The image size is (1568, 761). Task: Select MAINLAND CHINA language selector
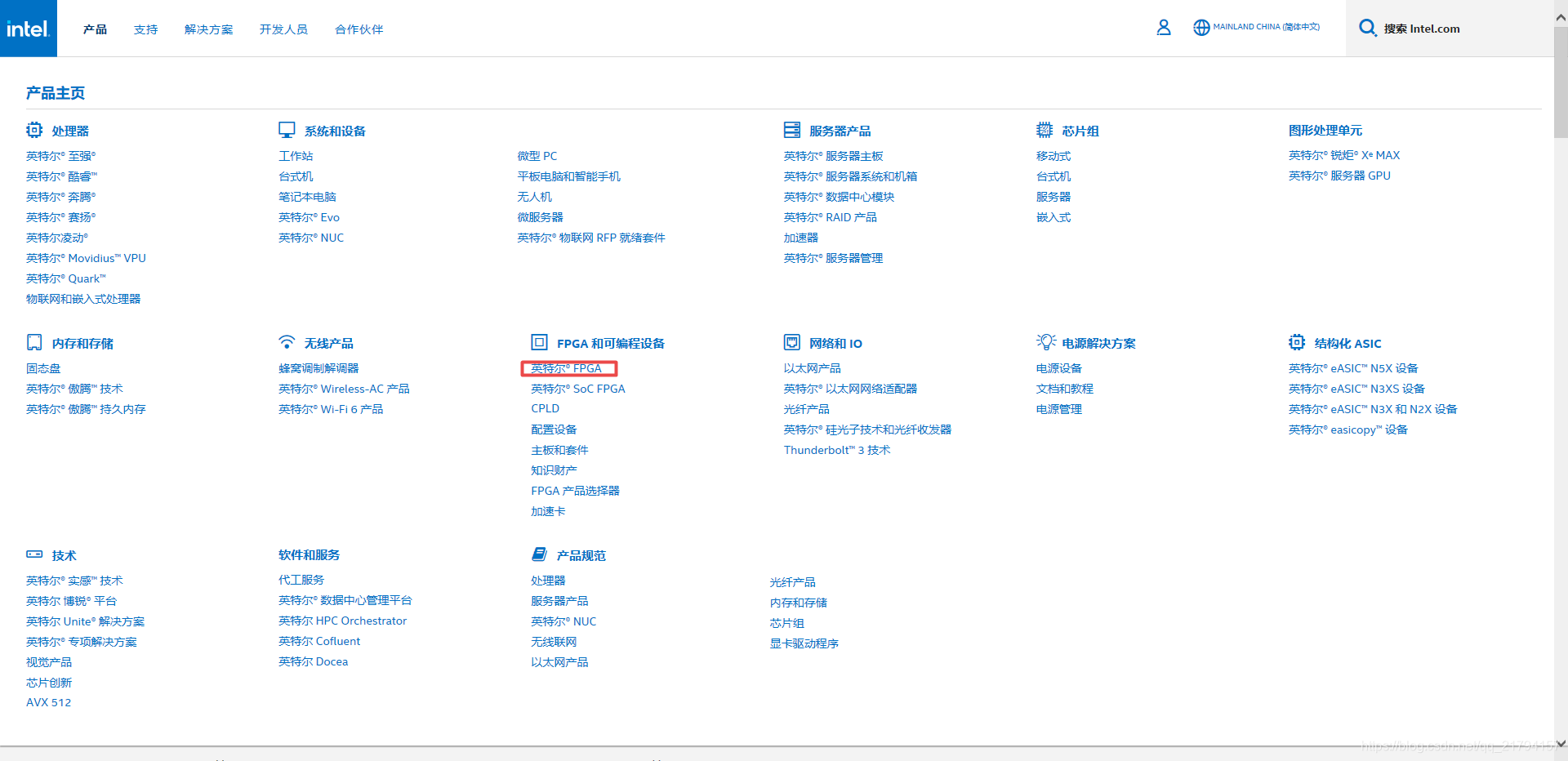coord(1266,27)
